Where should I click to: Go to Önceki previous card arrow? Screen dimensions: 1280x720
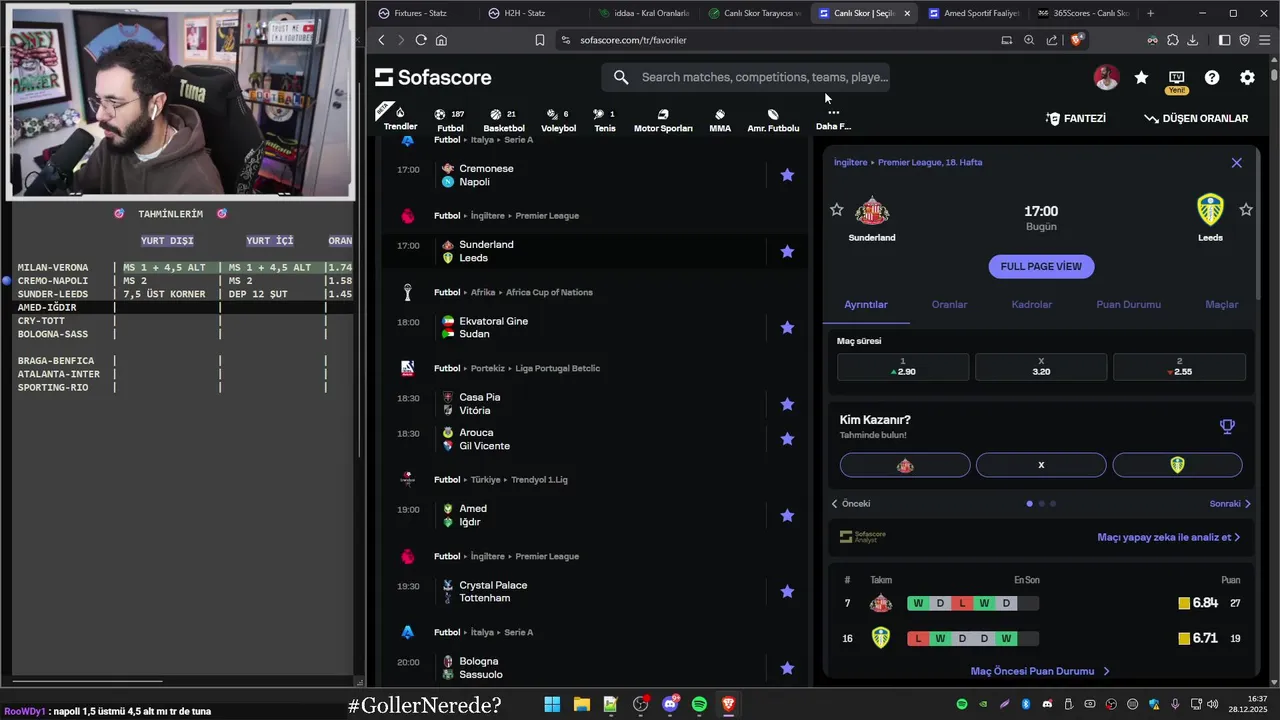coord(851,503)
